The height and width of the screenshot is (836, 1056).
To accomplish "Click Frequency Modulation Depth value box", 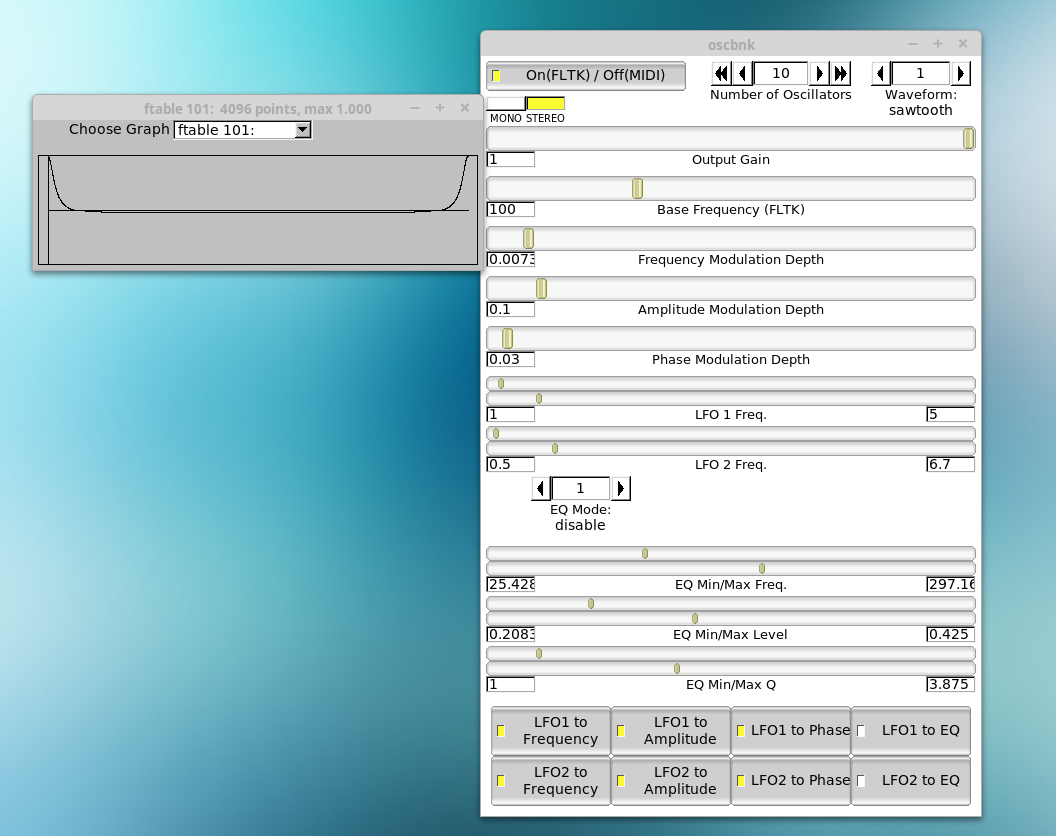I will click(x=510, y=259).
